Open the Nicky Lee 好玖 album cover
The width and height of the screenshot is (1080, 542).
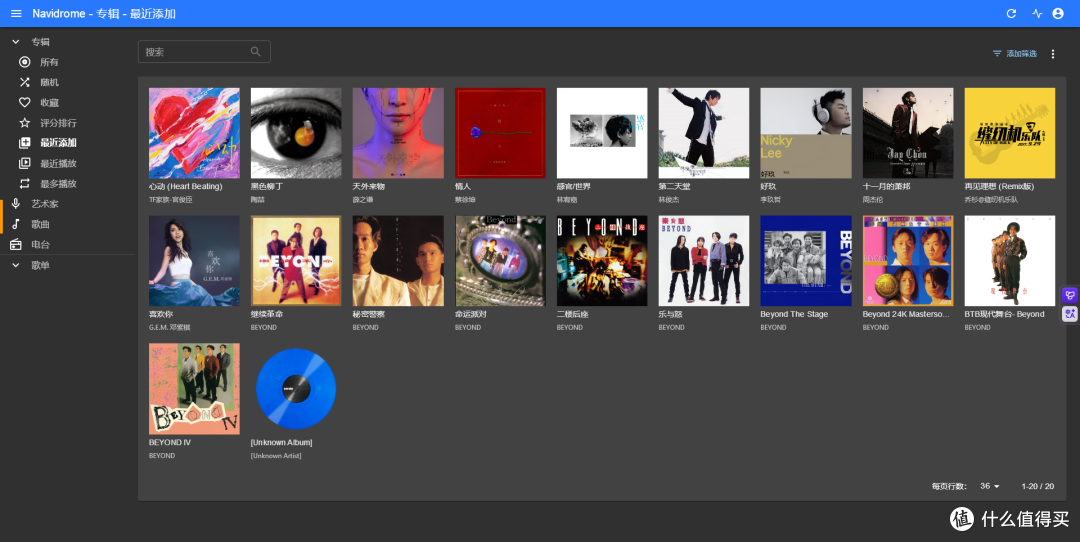click(x=806, y=133)
